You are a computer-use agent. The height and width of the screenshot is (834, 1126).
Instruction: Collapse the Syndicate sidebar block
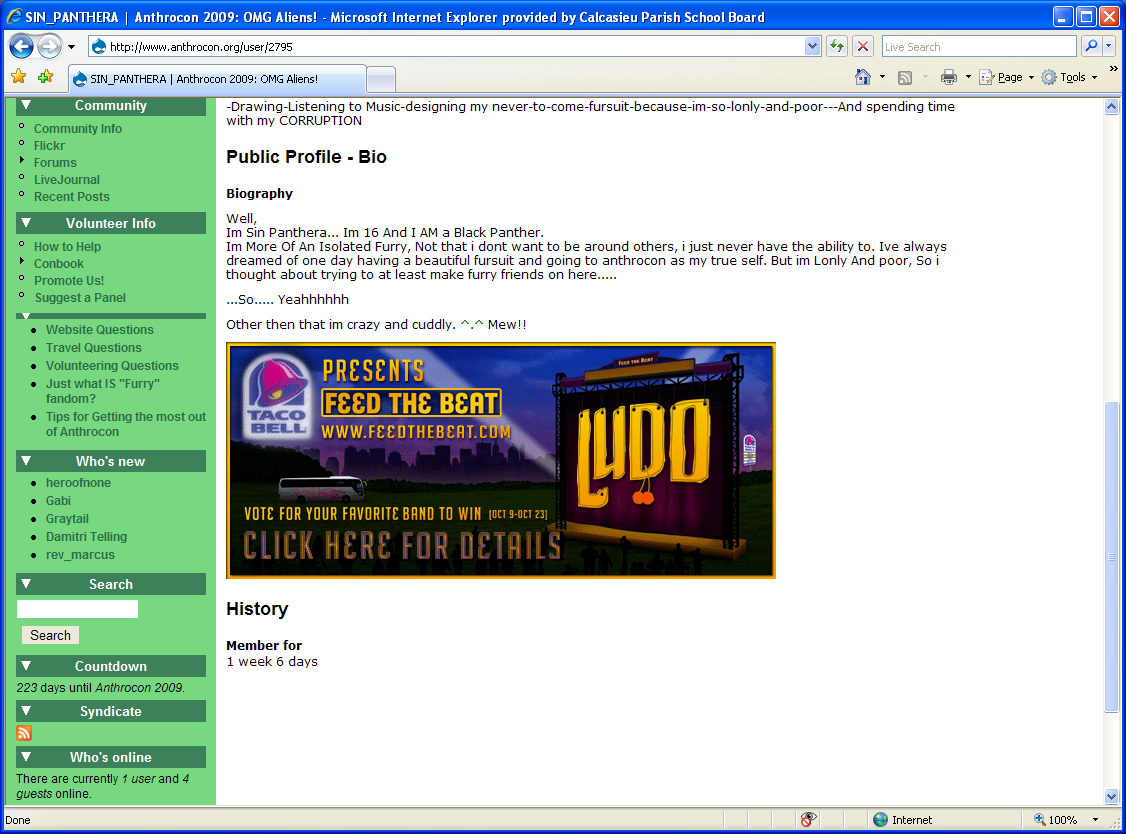coord(27,711)
